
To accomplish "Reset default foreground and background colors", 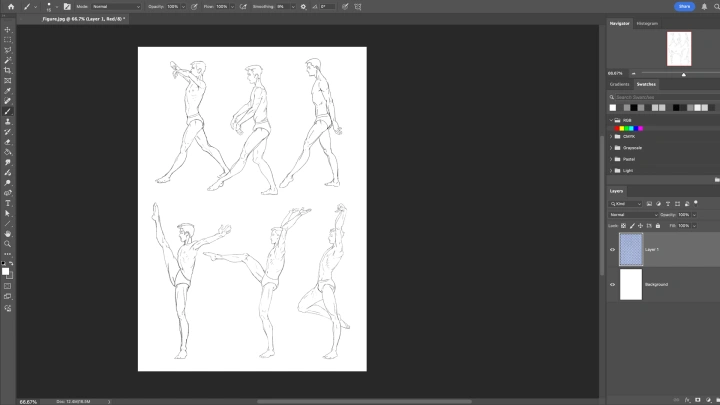I will coord(3,264).
